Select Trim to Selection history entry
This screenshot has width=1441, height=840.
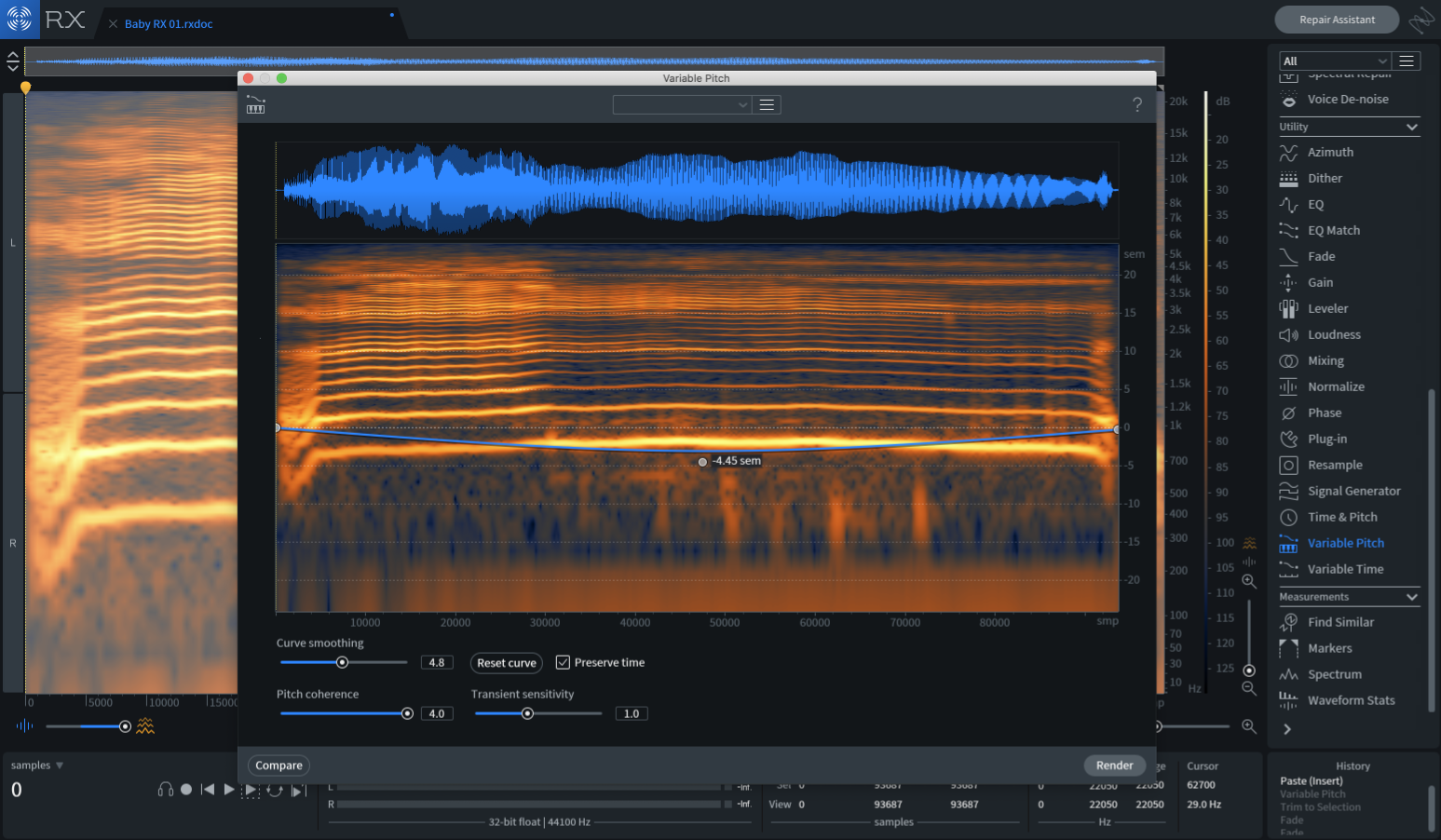point(1320,807)
